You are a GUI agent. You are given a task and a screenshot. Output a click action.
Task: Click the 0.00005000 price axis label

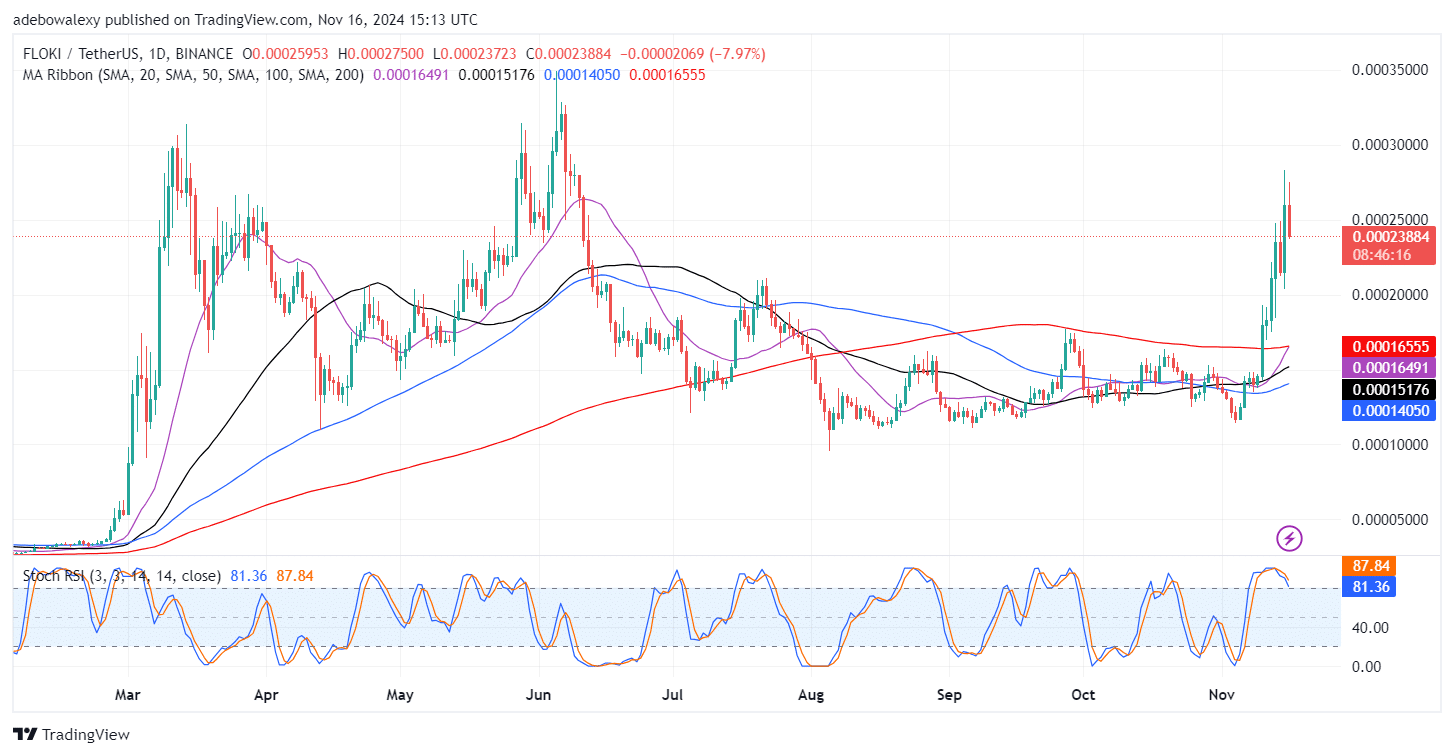(1390, 520)
